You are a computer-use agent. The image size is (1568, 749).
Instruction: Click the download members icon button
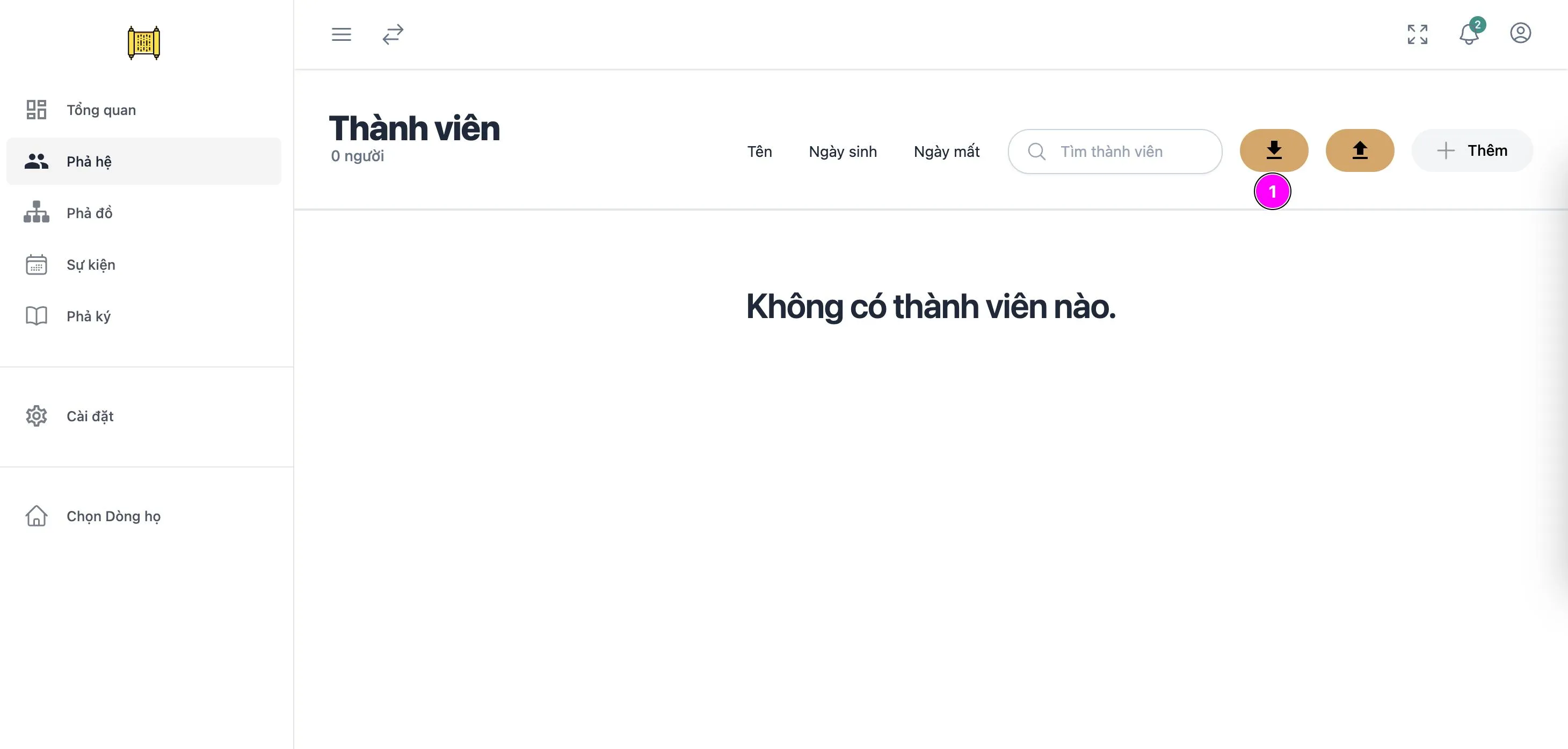(x=1274, y=150)
